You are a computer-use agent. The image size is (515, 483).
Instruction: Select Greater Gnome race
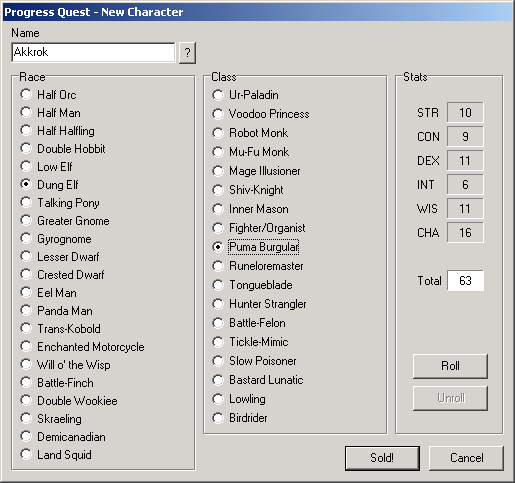coord(65,221)
